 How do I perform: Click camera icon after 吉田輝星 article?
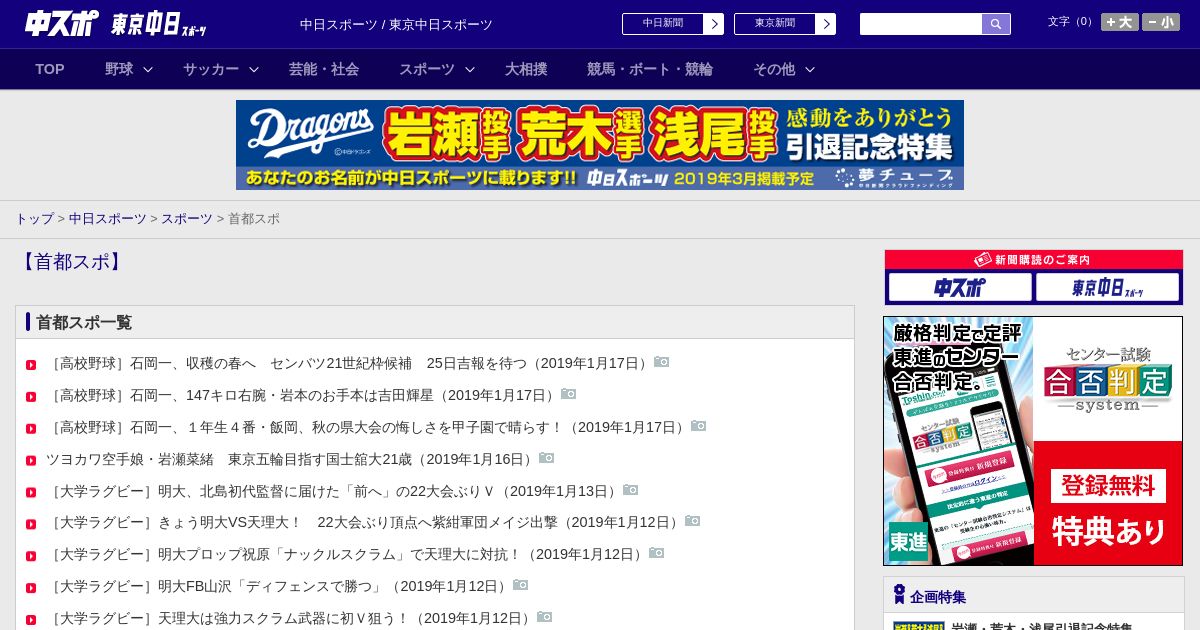pyautogui.click(x=568, y=394)
